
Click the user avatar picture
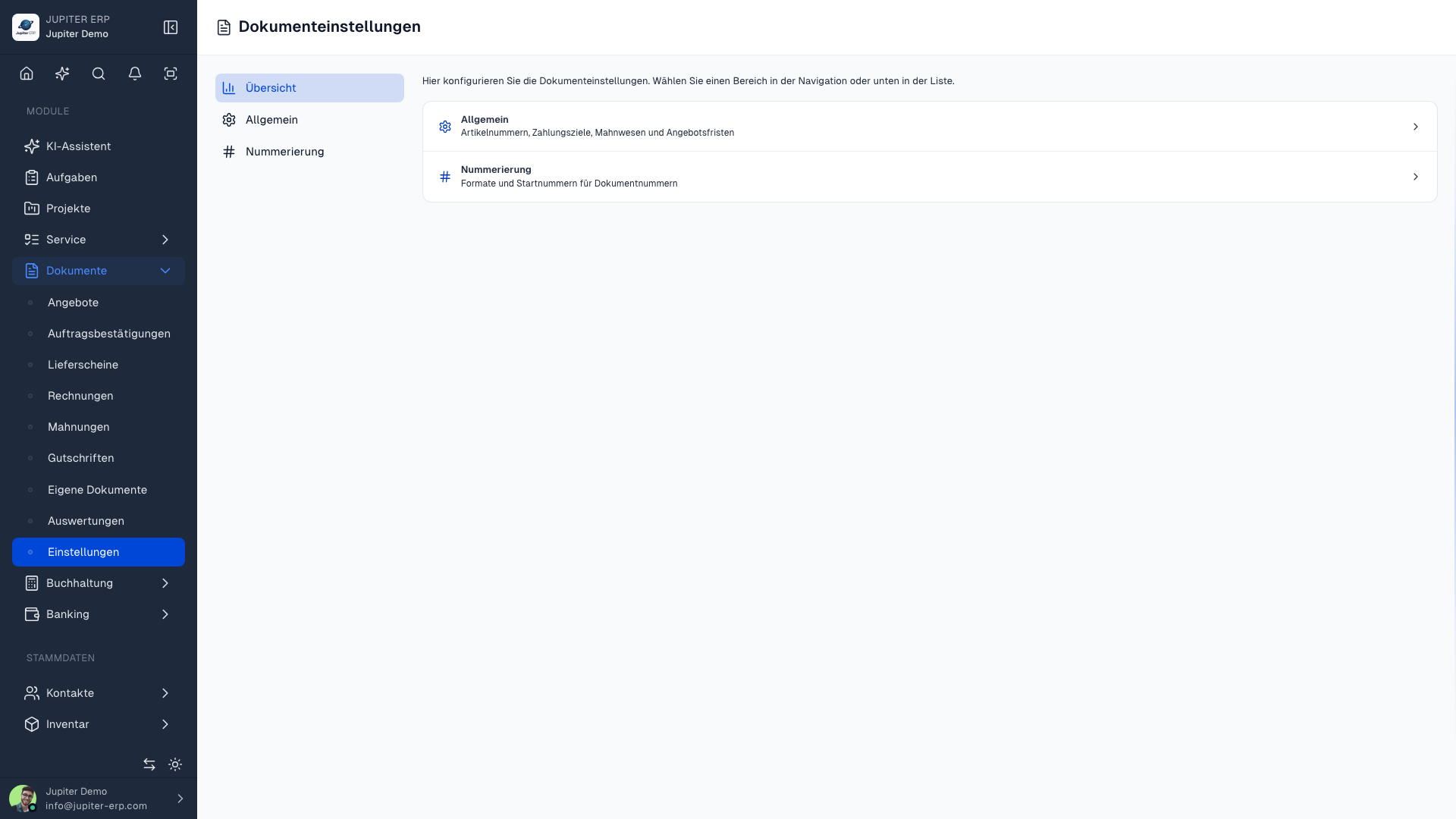[x=23, y=799]
